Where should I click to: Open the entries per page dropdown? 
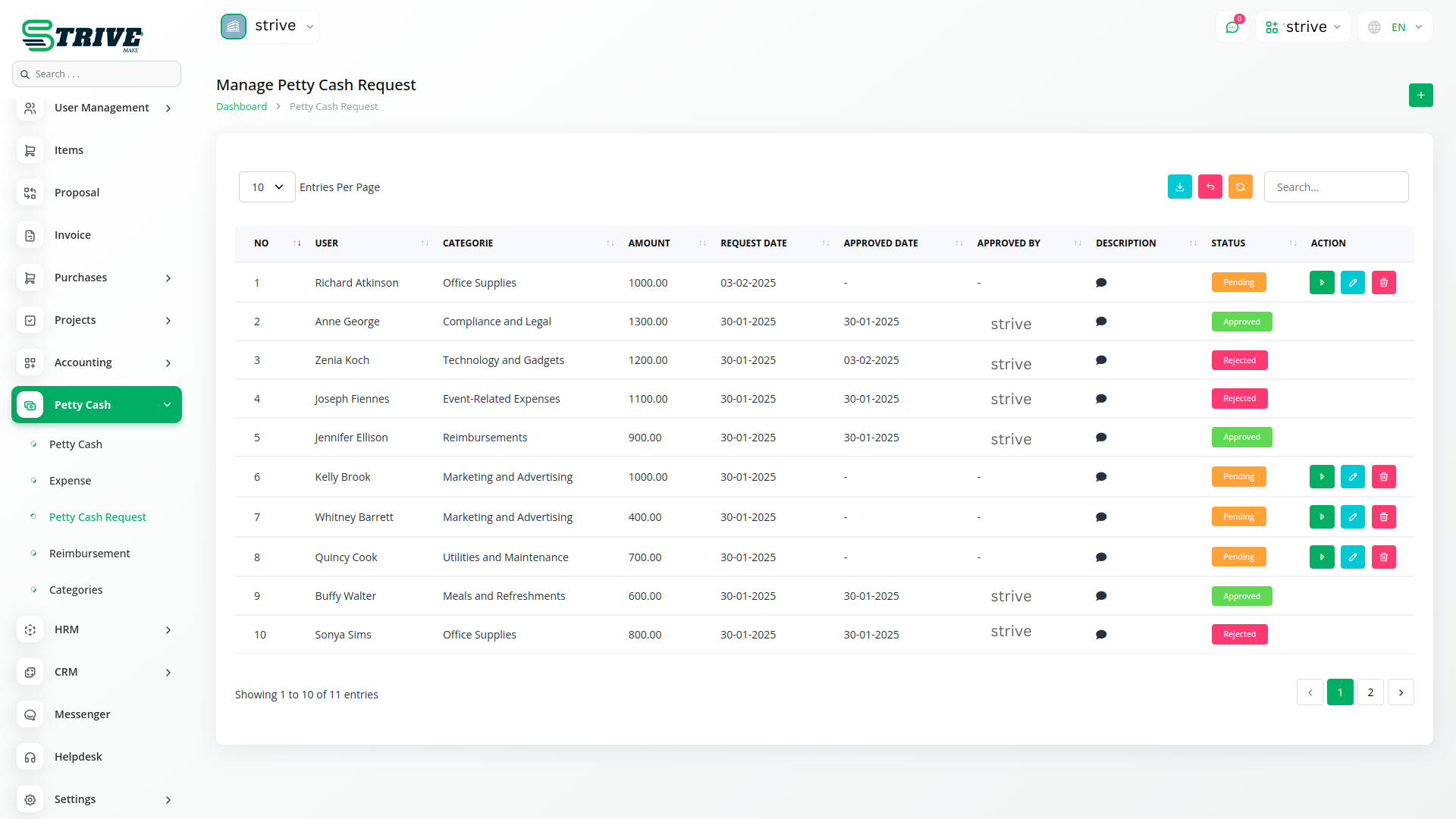click(x=267, y=187)
